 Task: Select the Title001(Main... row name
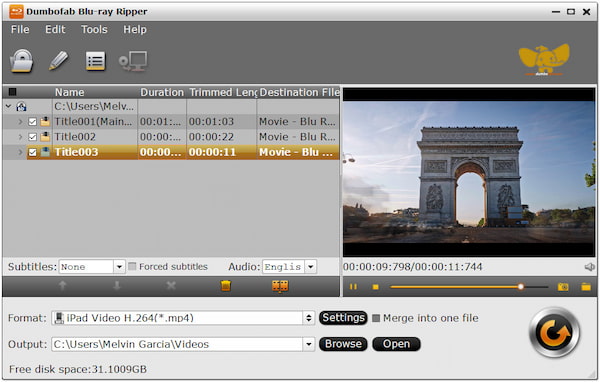point(93,122)
